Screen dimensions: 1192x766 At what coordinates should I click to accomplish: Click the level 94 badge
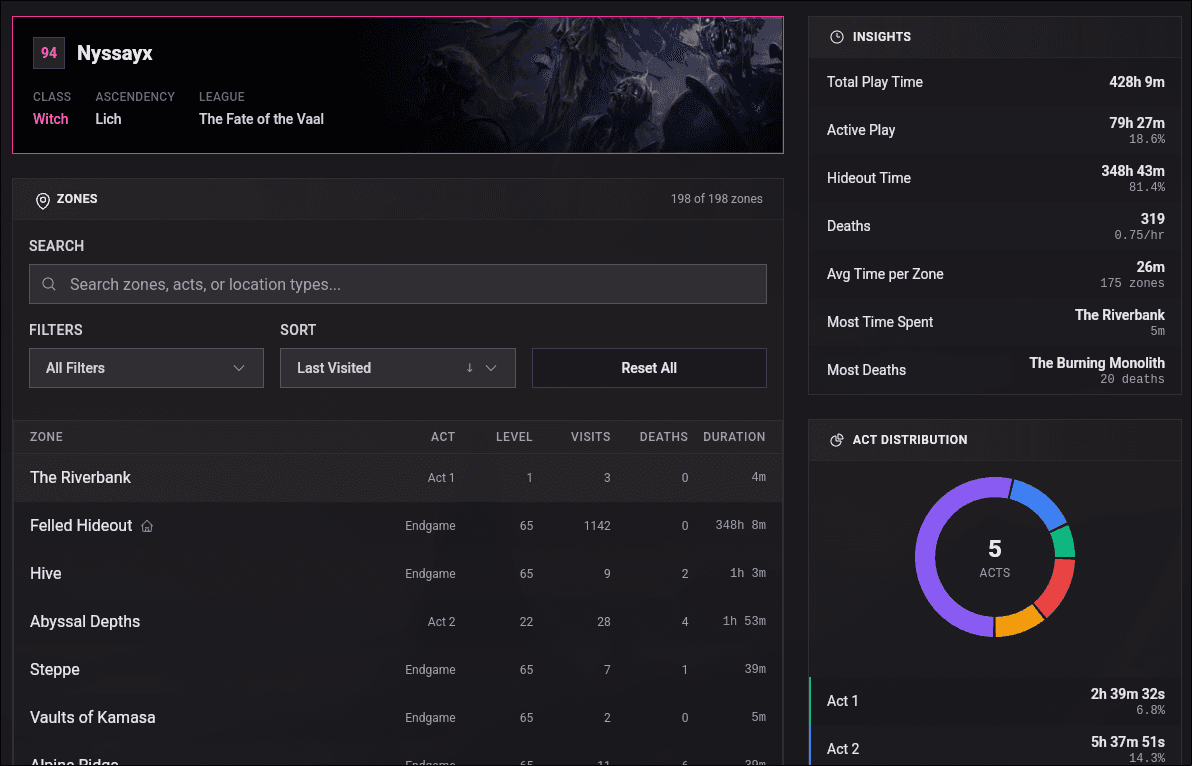(49, 53)
